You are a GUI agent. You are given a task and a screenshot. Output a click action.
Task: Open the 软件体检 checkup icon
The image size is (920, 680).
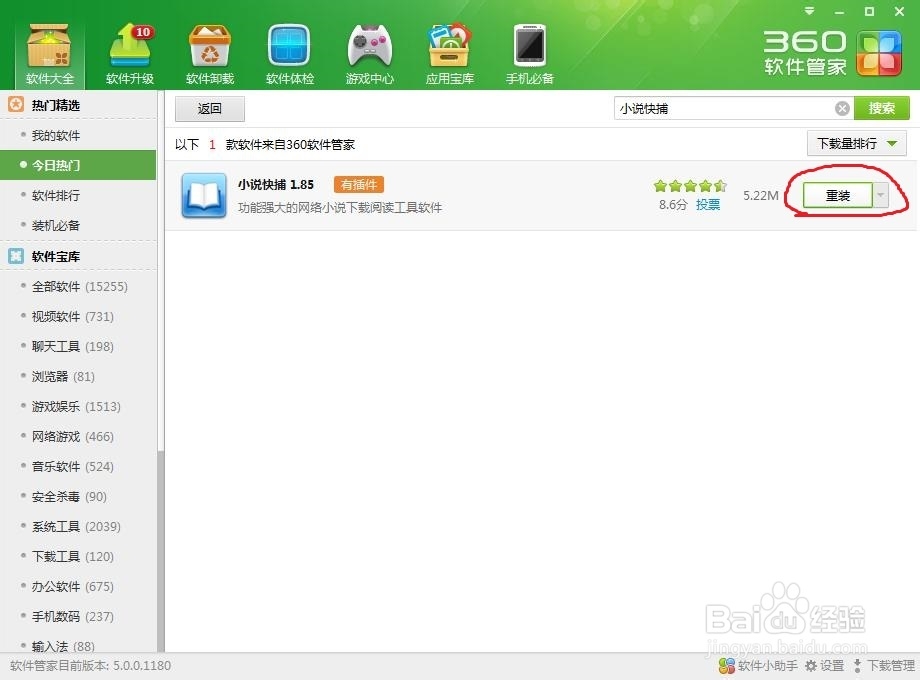289,54
